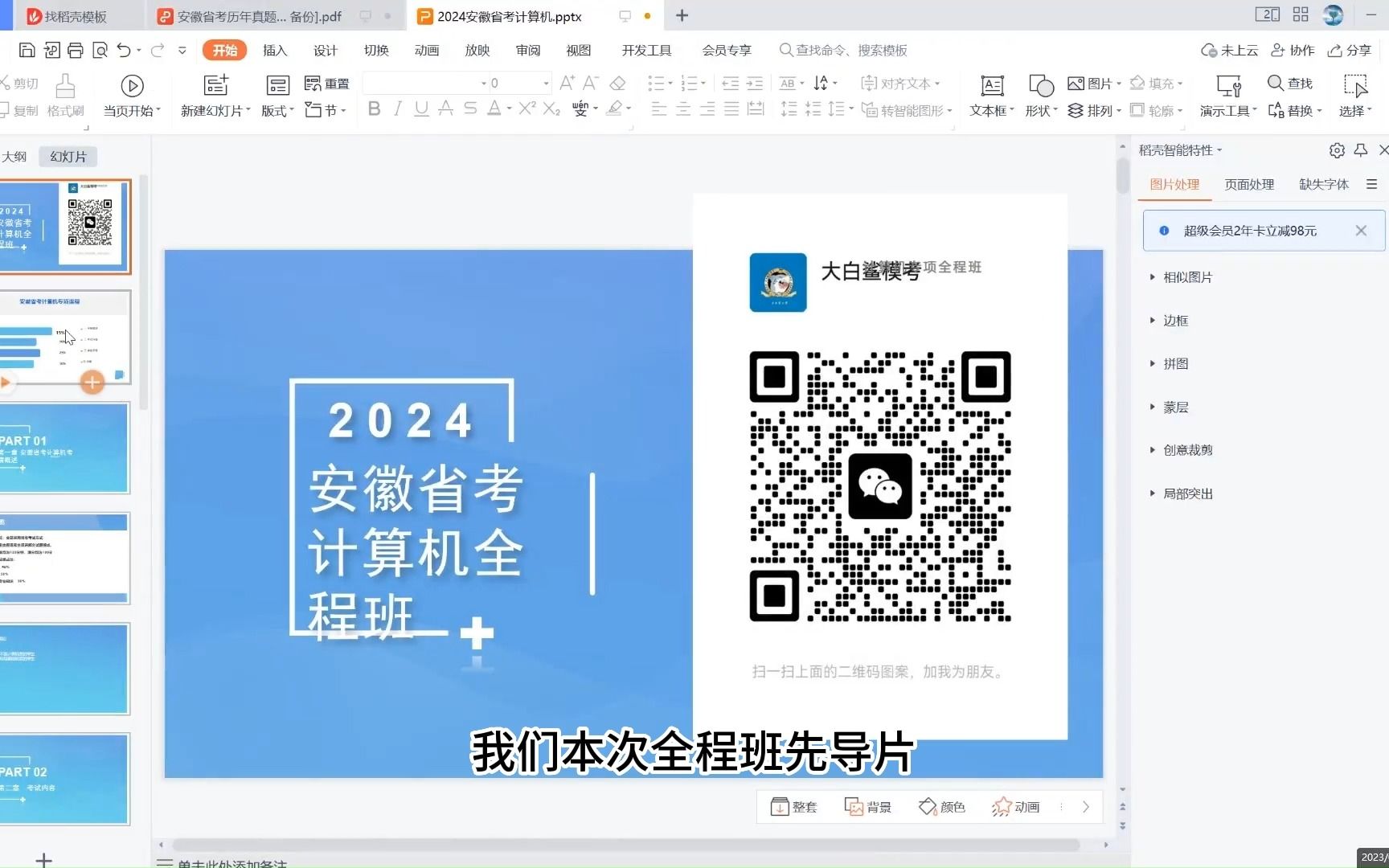Click the Select (选择) tool
The height and width of the screenshot is (868, 1389).
pyautogui.click(x=1355, y=96)
